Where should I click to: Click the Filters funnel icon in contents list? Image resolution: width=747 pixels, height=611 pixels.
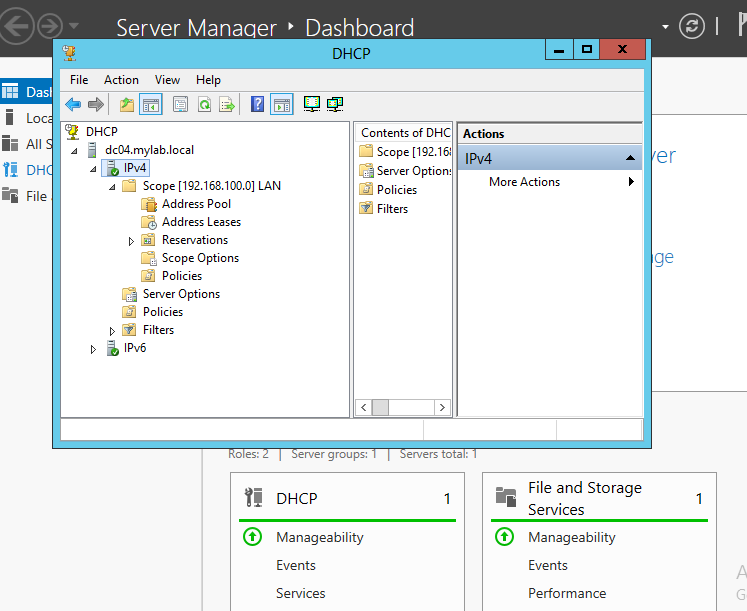[x=366, y=208]
